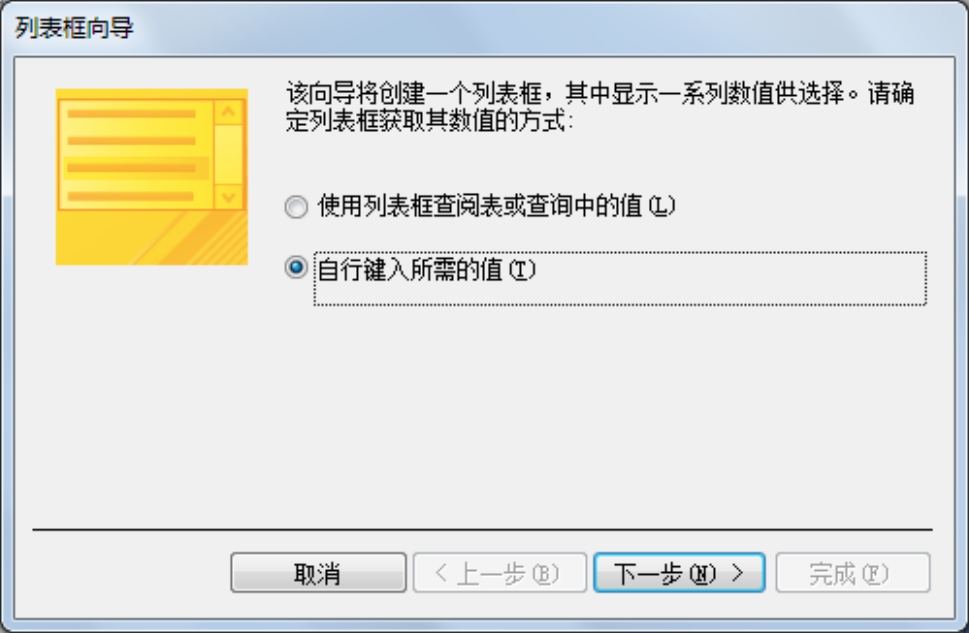Click the greyed 完成(F) button
This screenshot has width=969, height=633.
[853, 573]
